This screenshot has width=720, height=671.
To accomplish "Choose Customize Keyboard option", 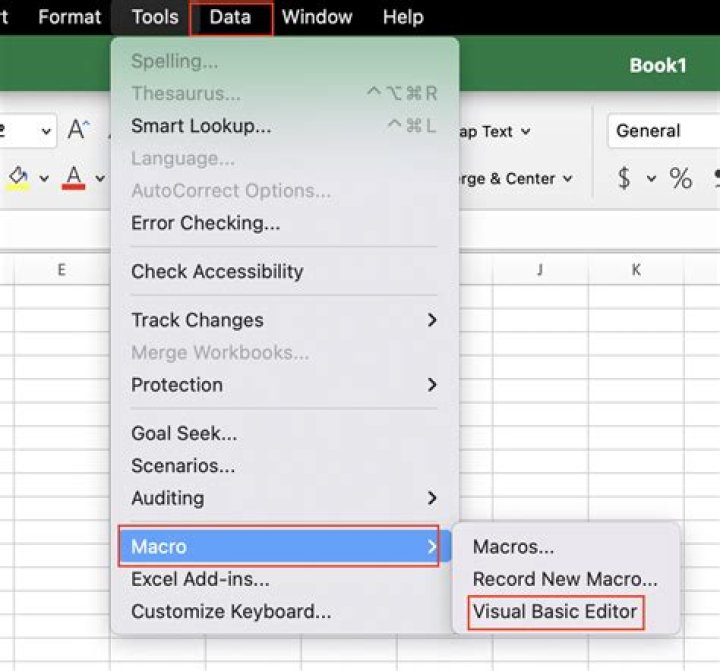I will [x=285, y=612].
